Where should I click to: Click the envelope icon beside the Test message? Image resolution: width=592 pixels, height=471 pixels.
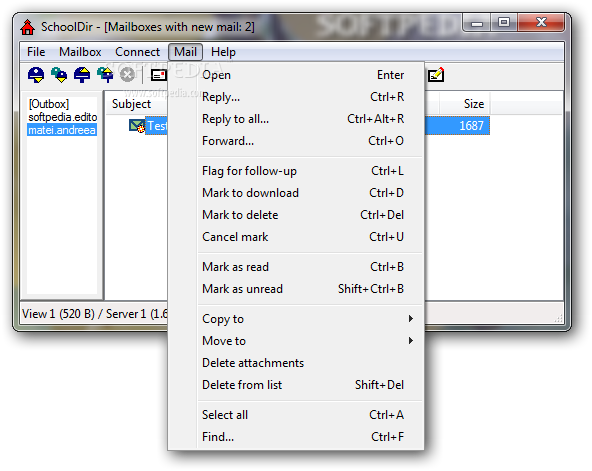[x=137, y=126]
